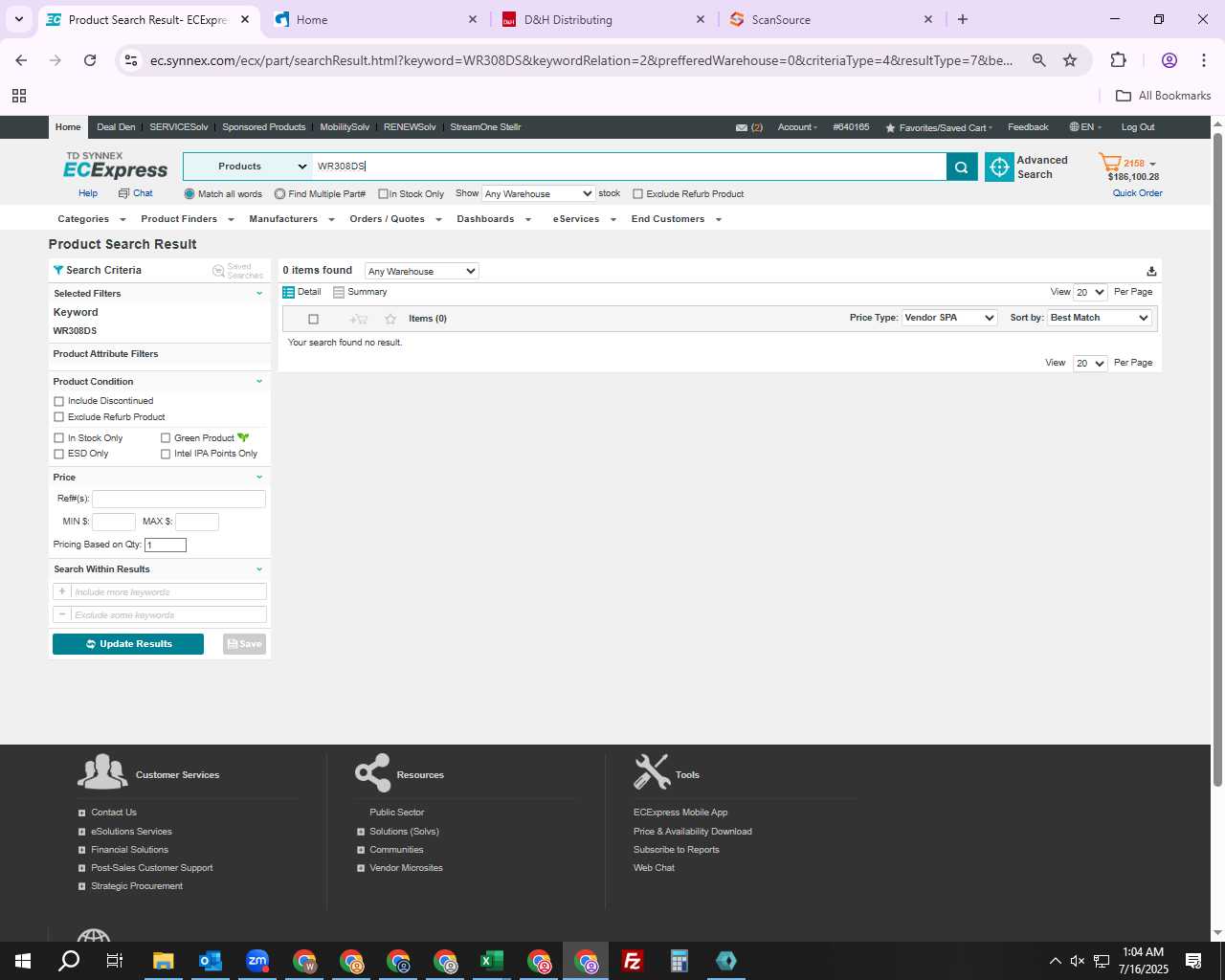Screen dimensions: 1225x980
Task: Click the magnifier search button beside the keyword box
Action: click(962, 167)
